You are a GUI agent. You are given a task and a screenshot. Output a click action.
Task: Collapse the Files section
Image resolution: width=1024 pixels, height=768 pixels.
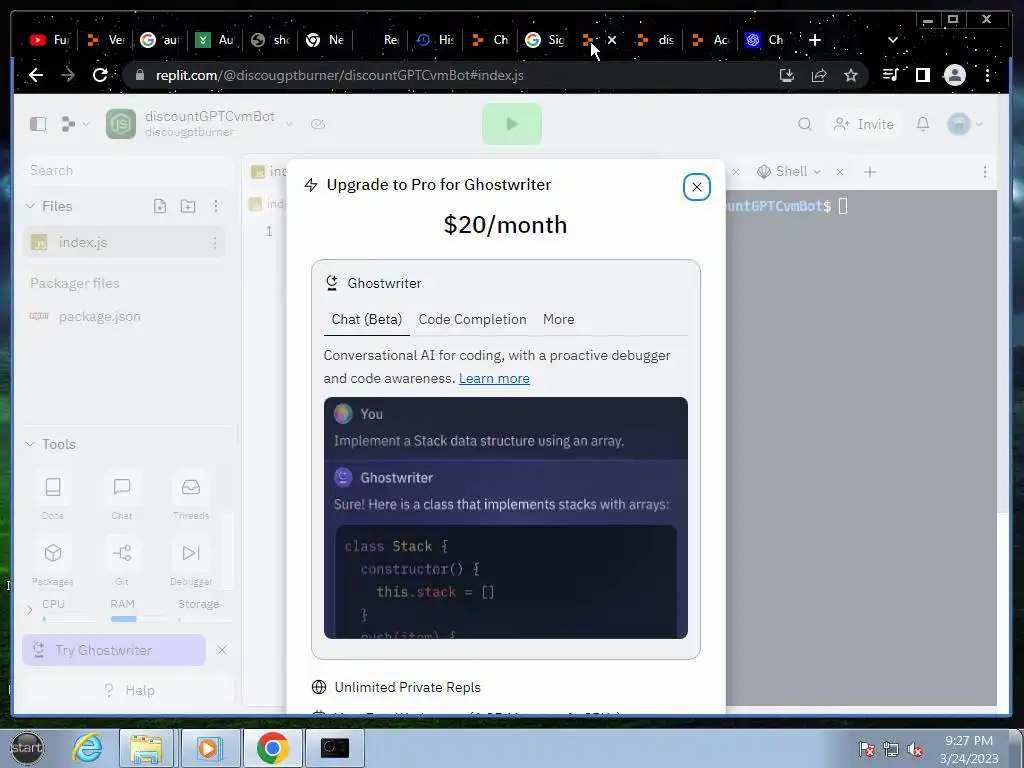(x=29, y=206)
